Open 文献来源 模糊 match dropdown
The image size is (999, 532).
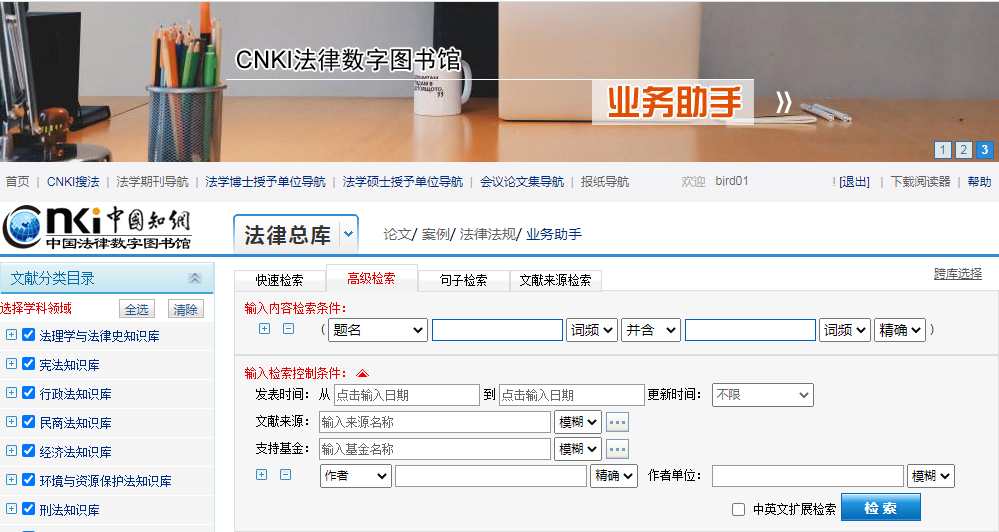click(578, 422)
